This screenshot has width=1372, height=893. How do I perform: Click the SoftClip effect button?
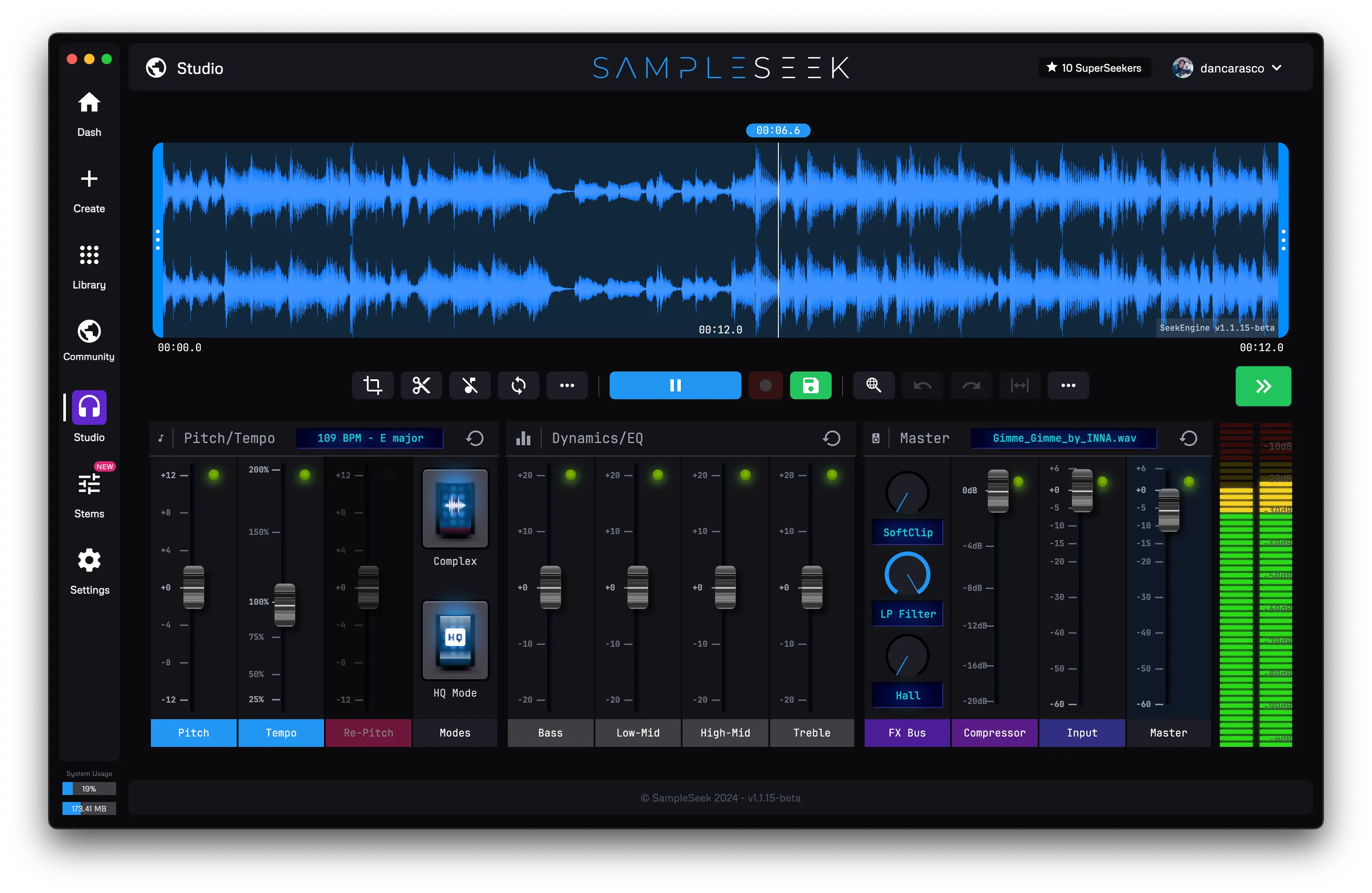point(907,532)
